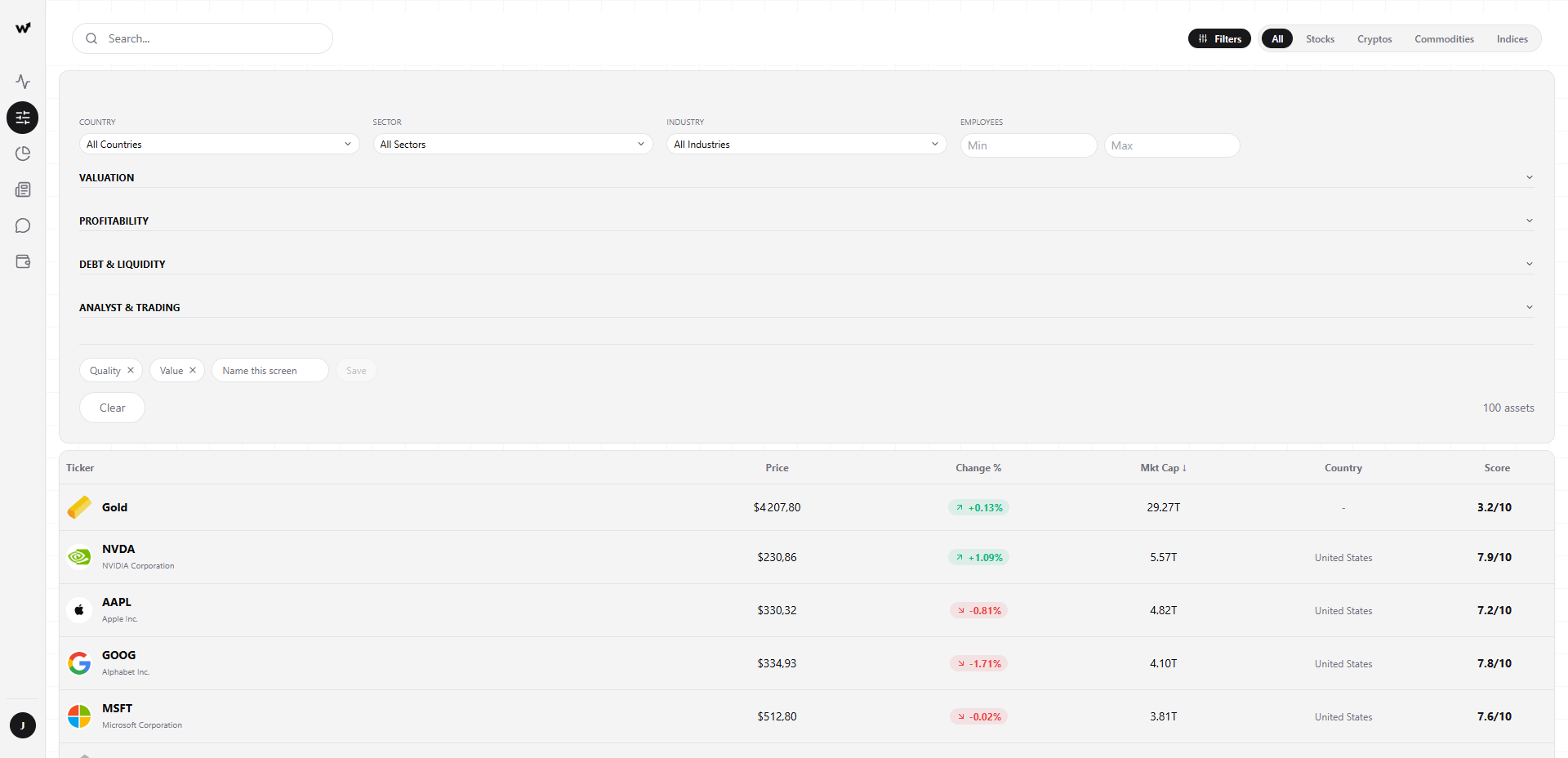
Task: Toggle the Filters button
Action: coord(1219,38)
